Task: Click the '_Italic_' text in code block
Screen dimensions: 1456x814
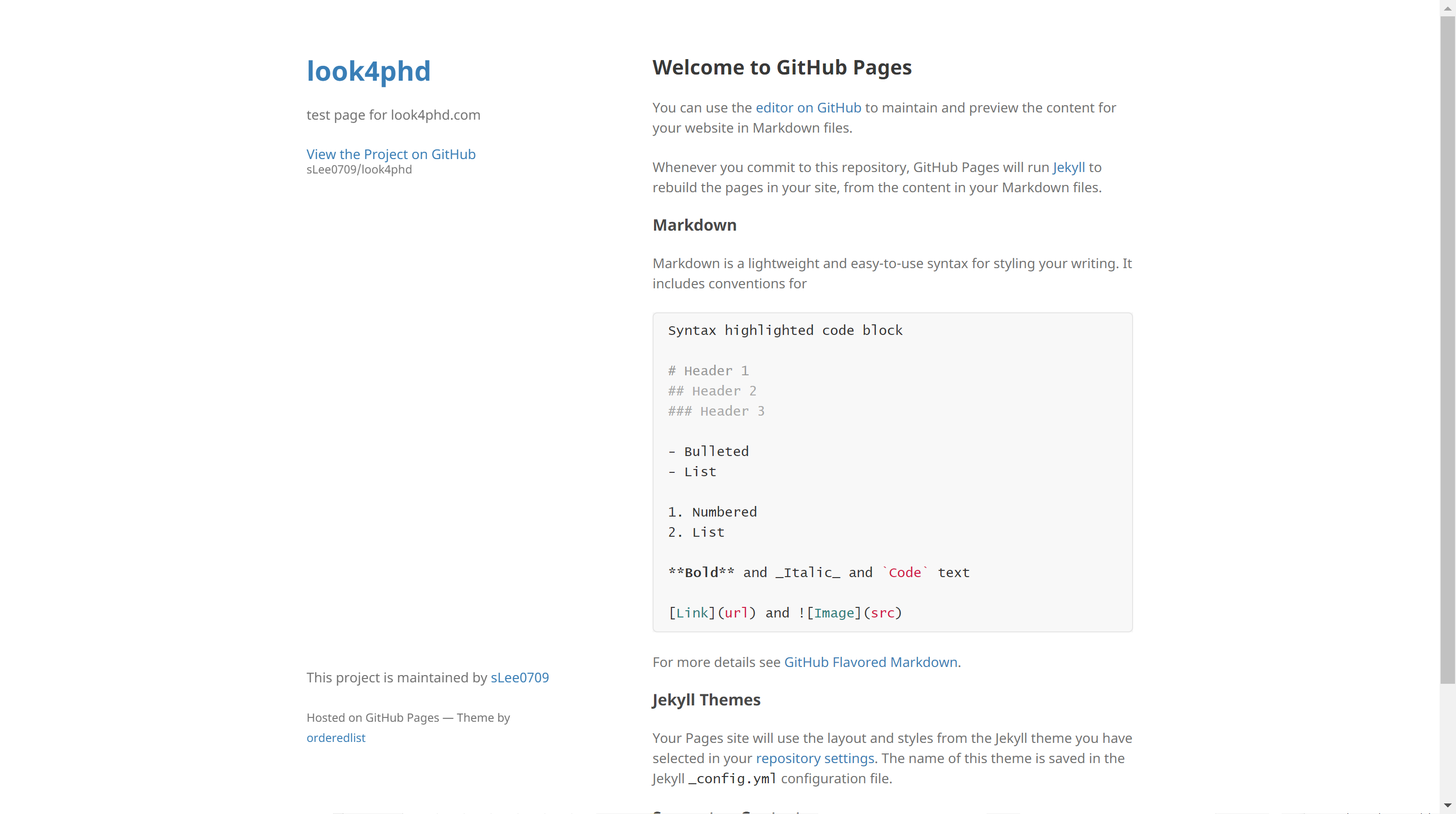Action: click(x=808, y=573)
